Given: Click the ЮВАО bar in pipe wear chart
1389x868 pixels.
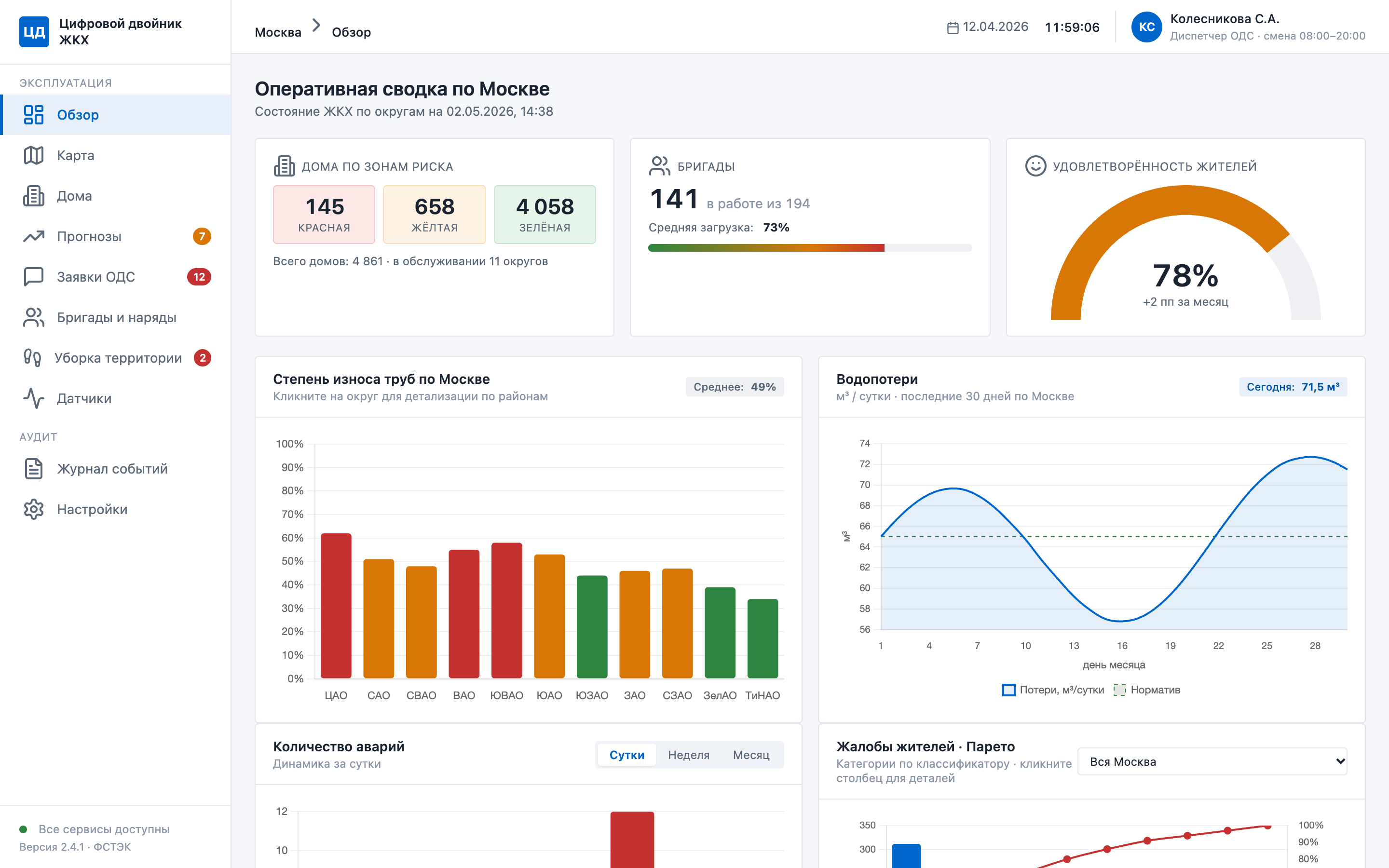Looking at the screenshot, I should (506, 610).
